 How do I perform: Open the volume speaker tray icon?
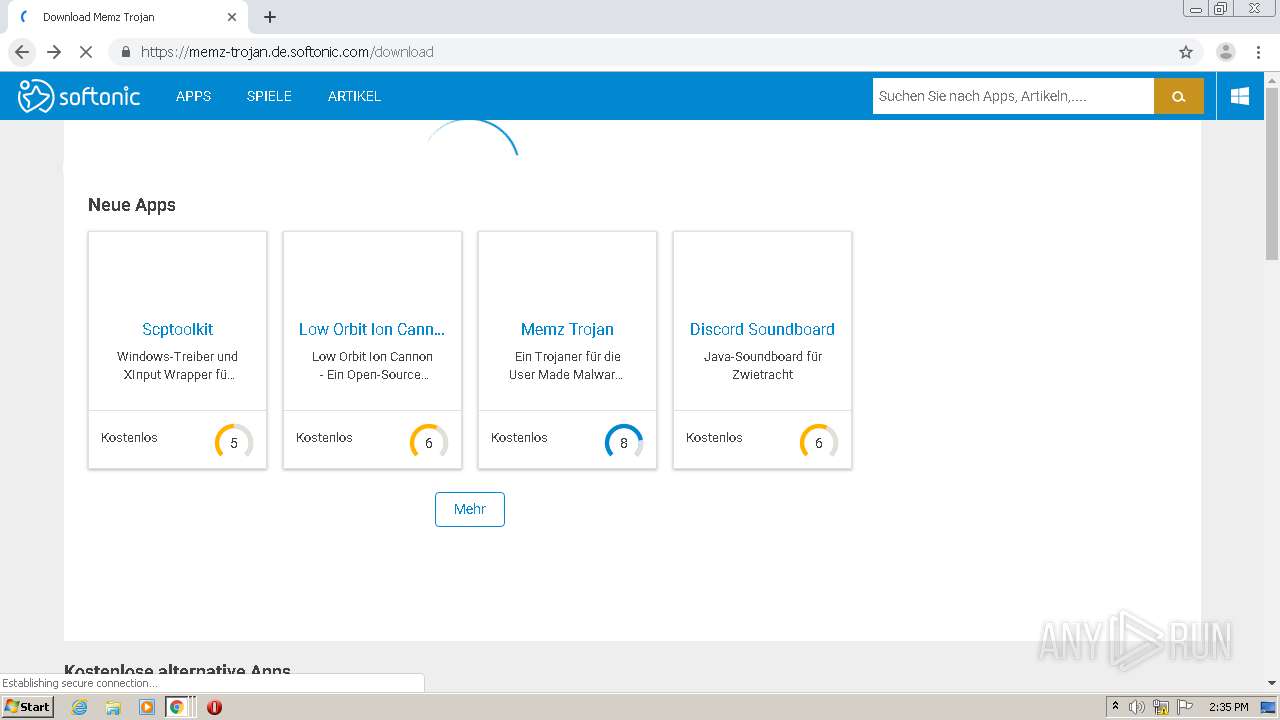[1137, 707]
